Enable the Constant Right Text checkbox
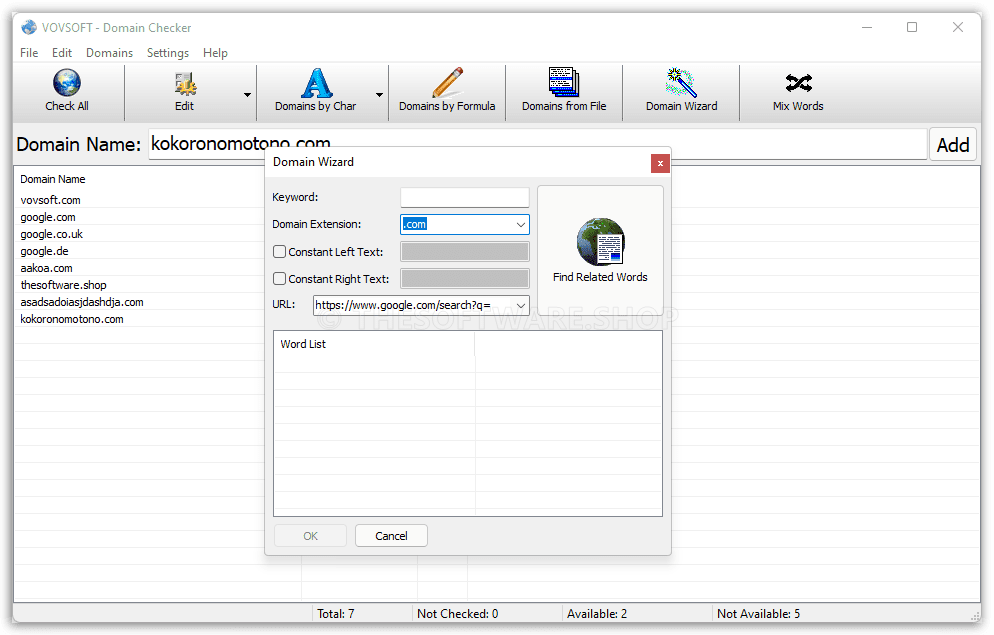Viewport: 994px width, 635px height. click(280, 278)
